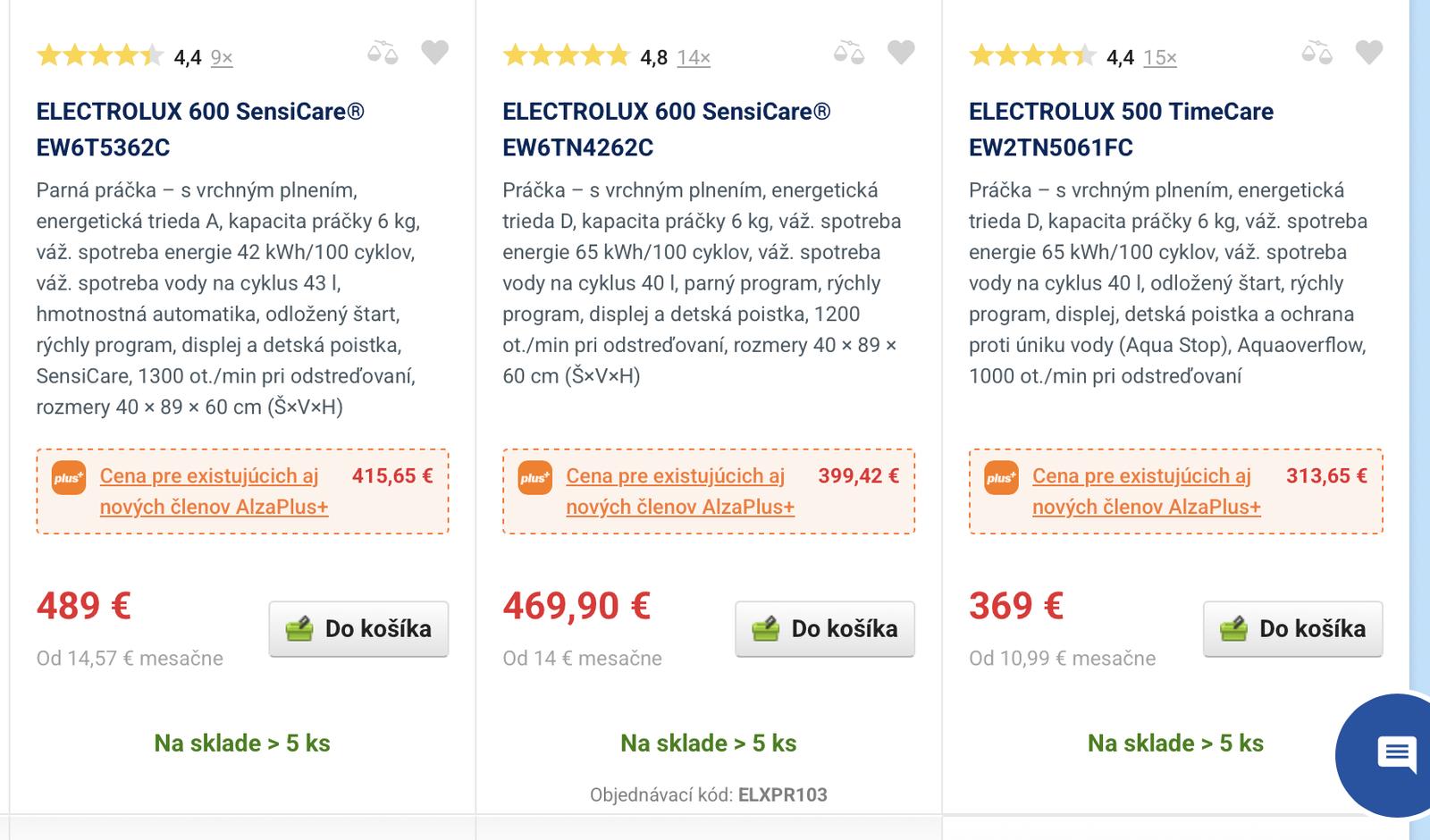Open the 15× reviews count link

tap(1160, 58)
